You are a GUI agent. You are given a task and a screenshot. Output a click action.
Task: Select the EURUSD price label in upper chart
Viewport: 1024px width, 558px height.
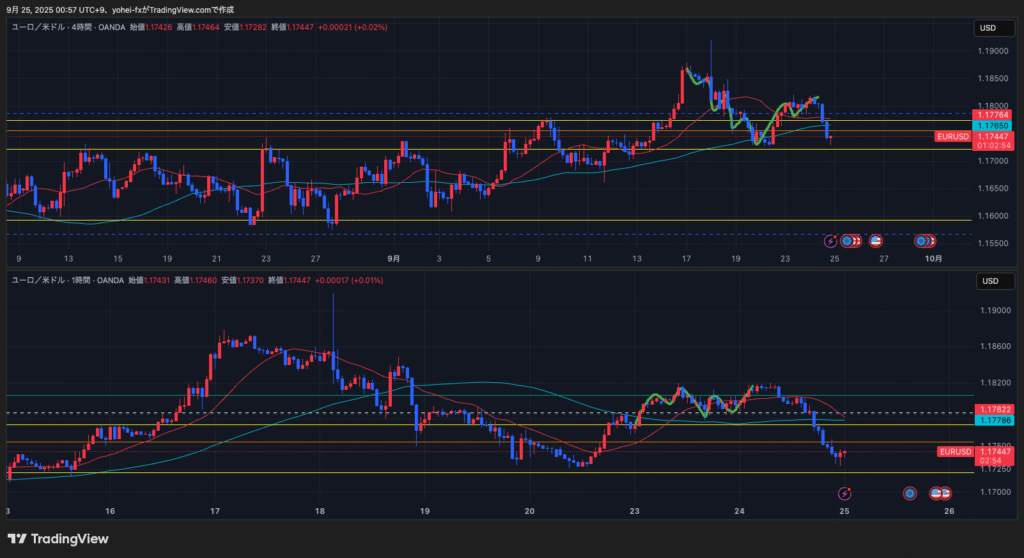coord(950,136)
